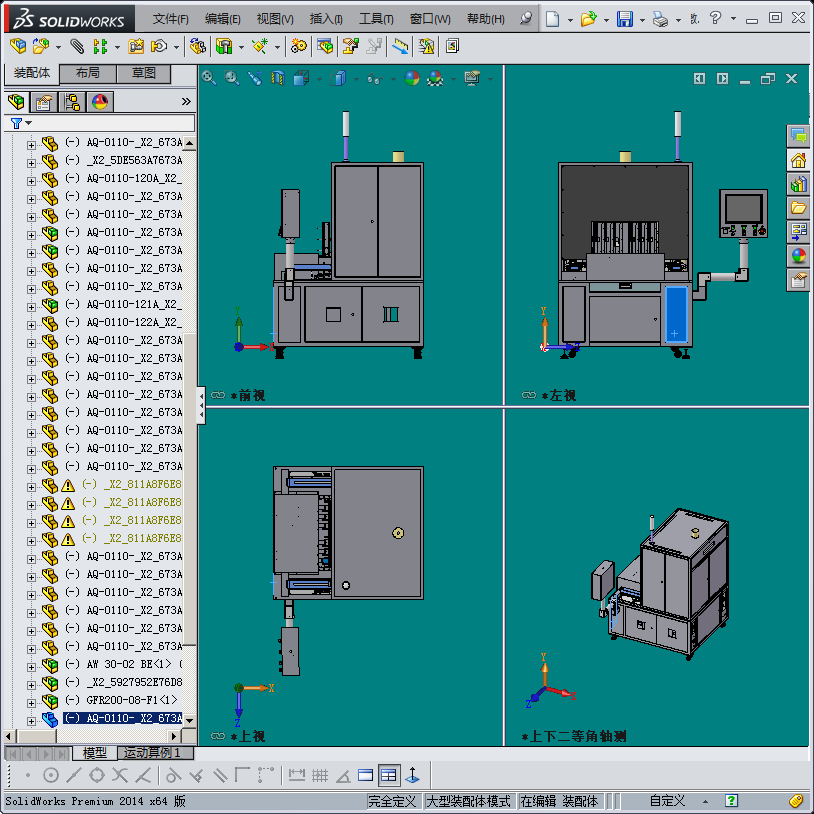The image size is (814, 814).
Task: Expand the FeatureManager tabs chevron
Action: 186,102
